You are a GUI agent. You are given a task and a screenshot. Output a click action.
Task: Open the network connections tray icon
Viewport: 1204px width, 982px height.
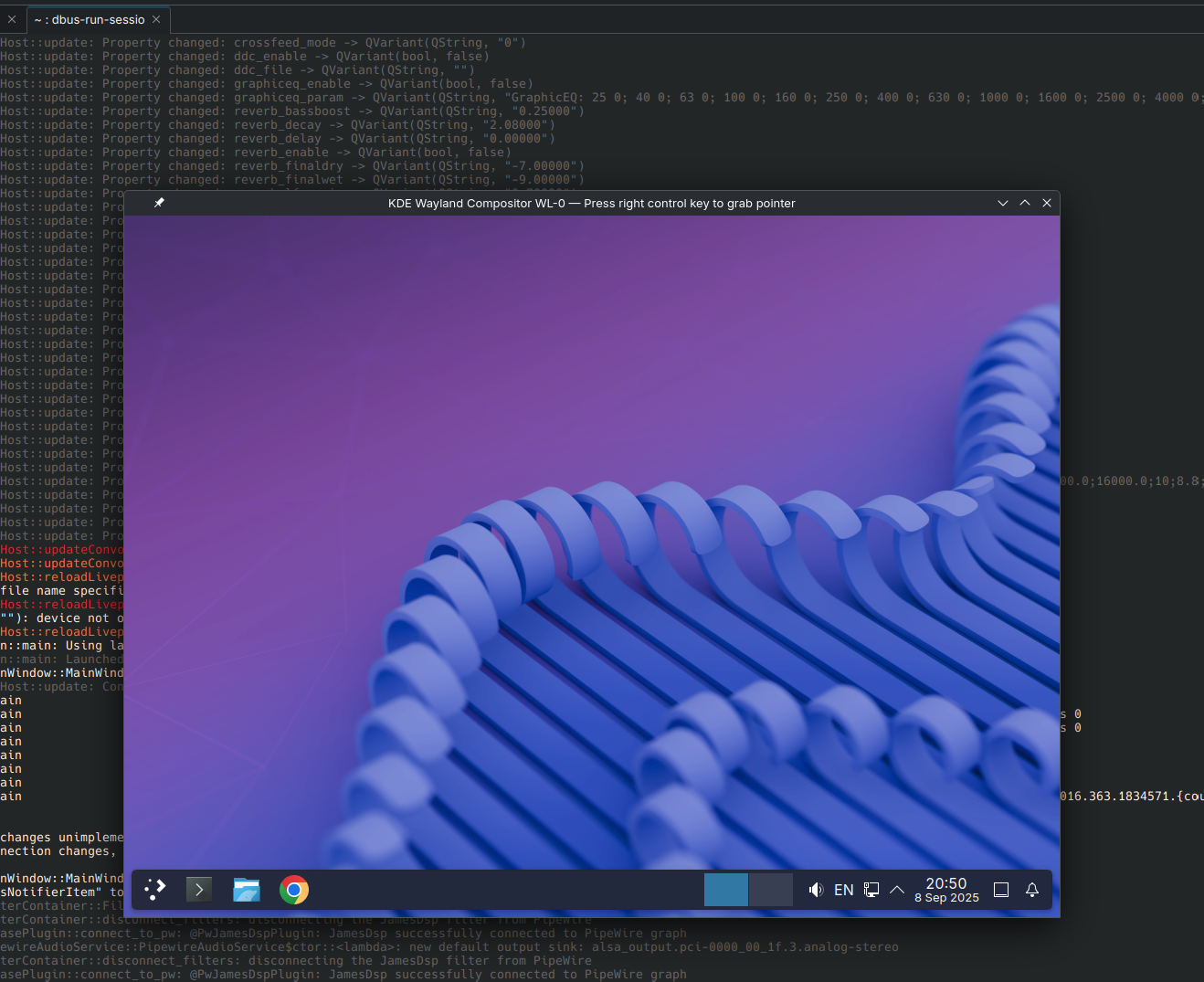point(871,890)
